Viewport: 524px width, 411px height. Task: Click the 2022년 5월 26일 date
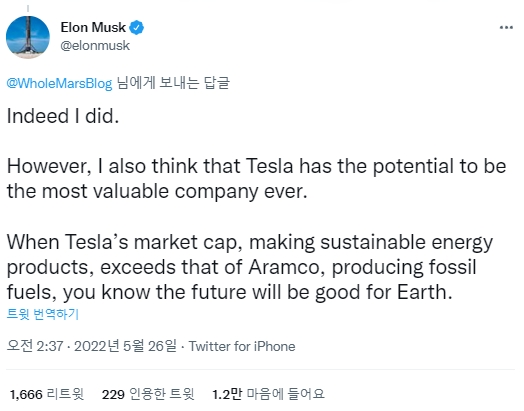(x=126, y=346)
